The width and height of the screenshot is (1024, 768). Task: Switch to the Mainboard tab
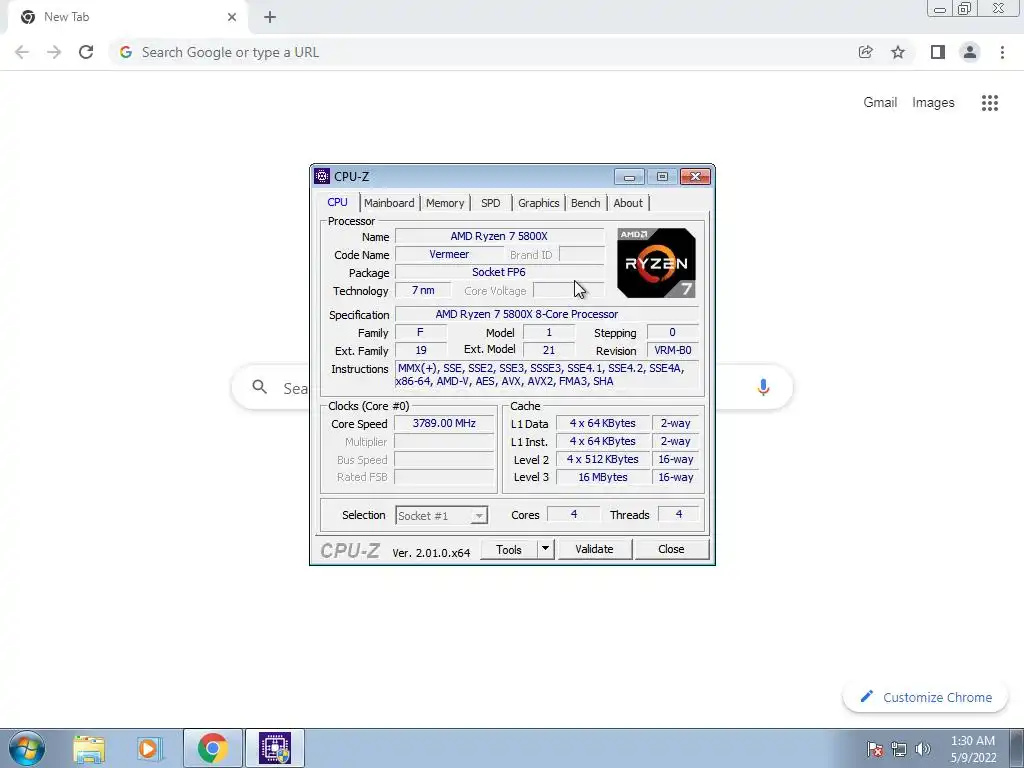point(389,203)
